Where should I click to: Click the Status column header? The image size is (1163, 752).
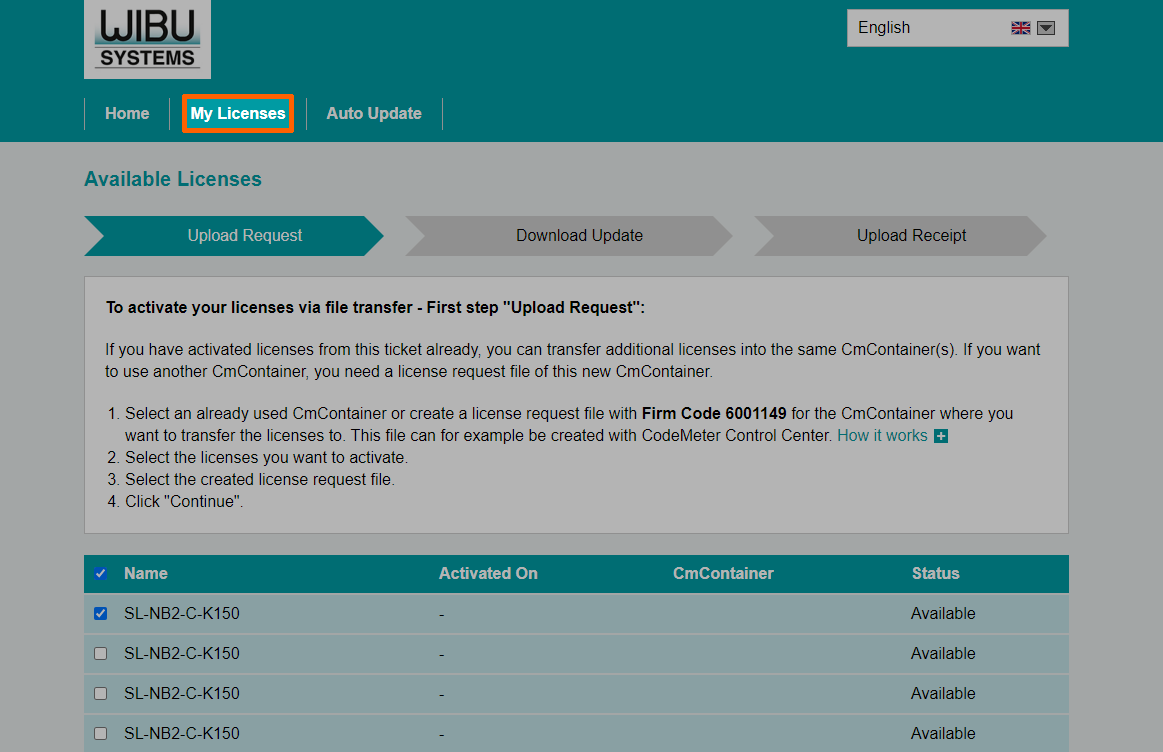[x=935, y=574]
